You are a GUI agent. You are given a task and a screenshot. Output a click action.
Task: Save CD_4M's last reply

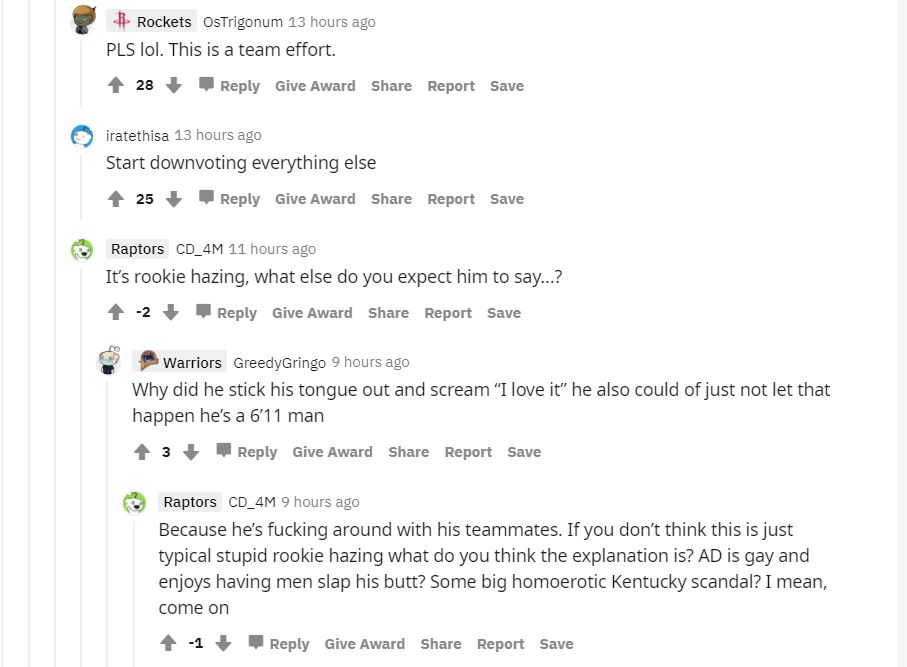coord(557,644)
